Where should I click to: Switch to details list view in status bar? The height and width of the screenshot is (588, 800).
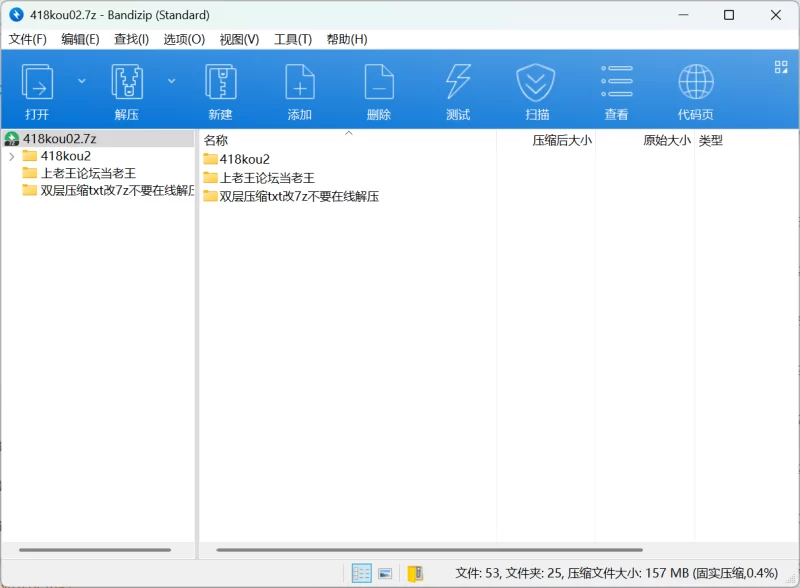tap(362, 573)
